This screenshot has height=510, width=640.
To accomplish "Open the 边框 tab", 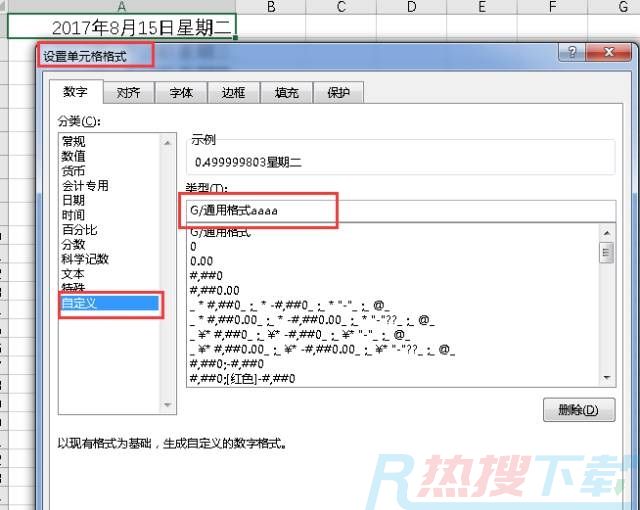I will [x=233, y=93].
